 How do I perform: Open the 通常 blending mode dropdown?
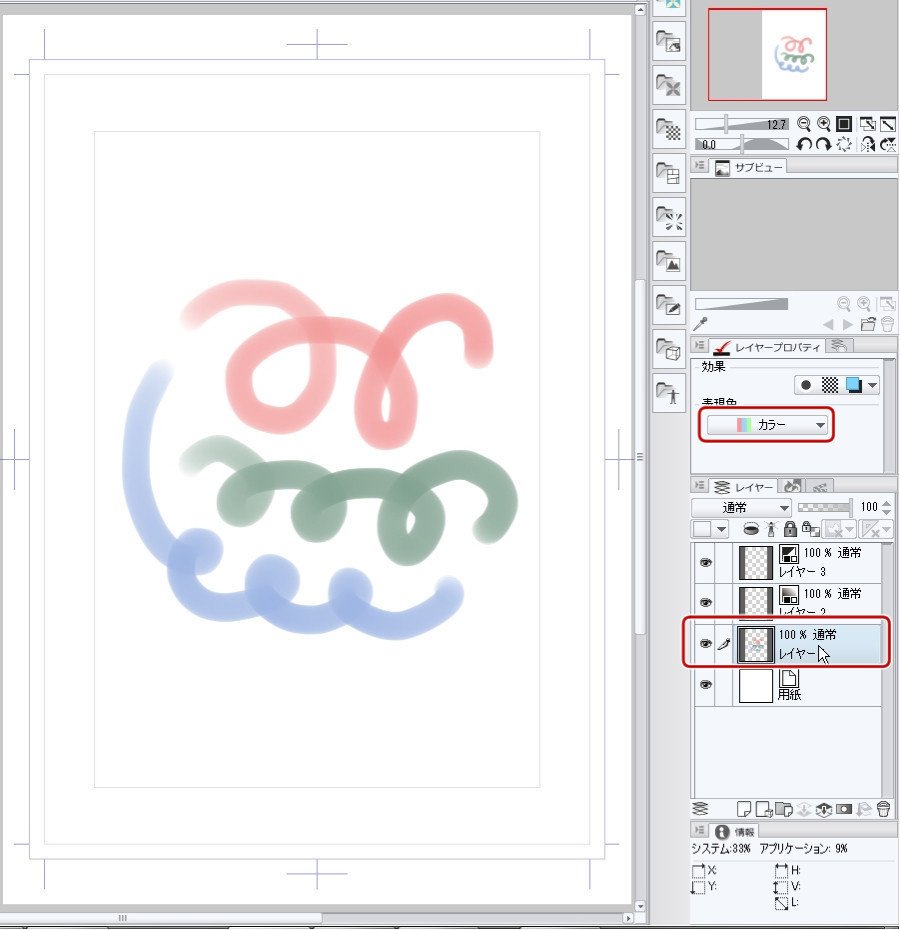(742, 508)
